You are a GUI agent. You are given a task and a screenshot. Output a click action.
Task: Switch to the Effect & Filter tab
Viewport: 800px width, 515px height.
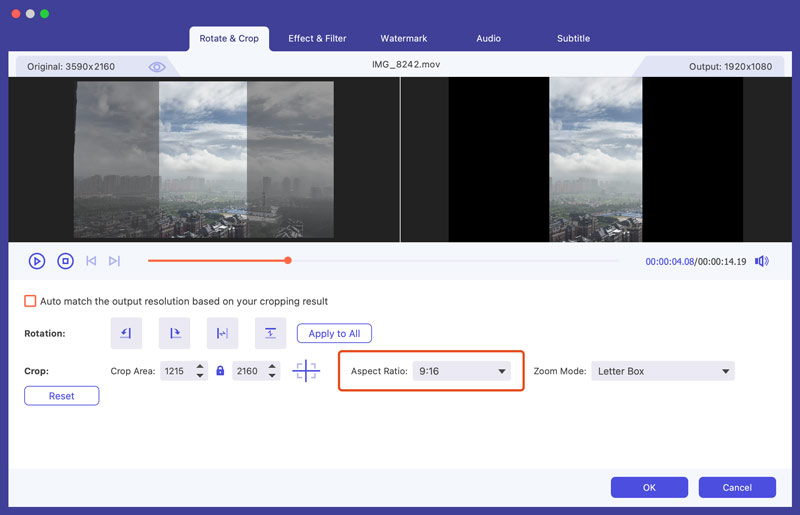pos(317,38)
